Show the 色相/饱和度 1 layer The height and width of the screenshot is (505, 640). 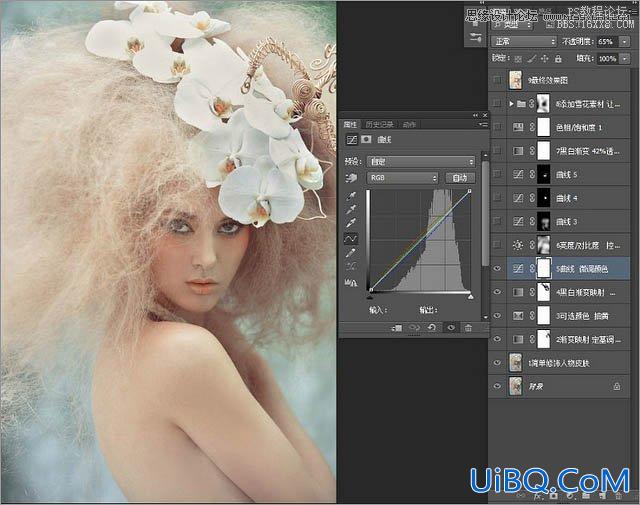click(497, 127)
